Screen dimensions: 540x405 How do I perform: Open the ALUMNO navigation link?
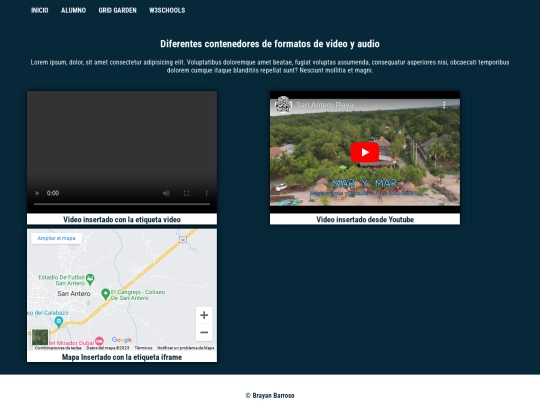(x=73, y=10)
